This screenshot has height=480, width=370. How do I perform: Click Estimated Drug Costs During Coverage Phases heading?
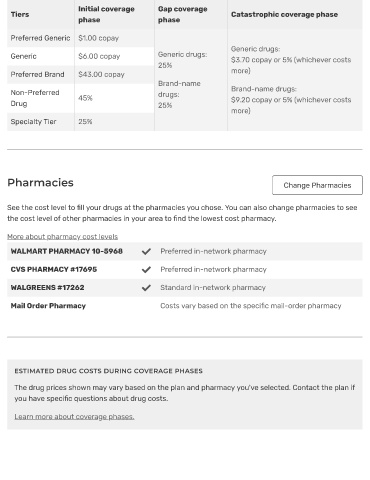coord(108,371)
